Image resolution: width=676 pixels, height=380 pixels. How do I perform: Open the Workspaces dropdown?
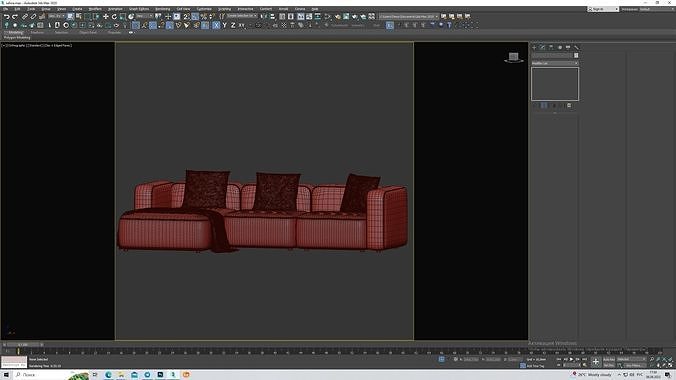(x=656, y=9)
